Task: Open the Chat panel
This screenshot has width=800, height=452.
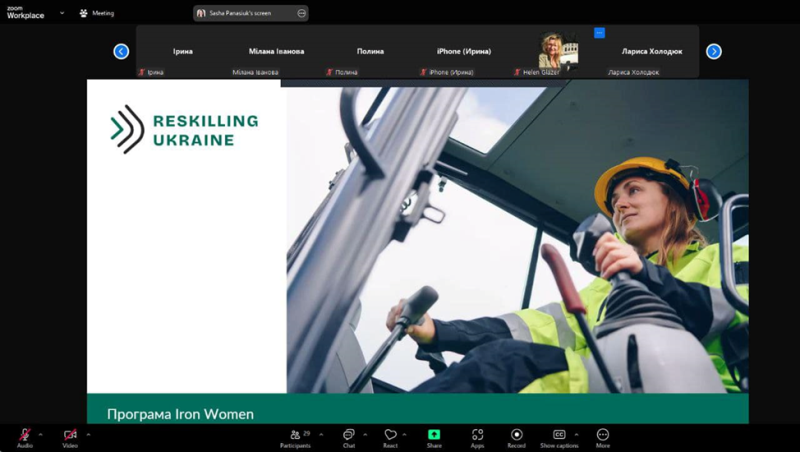Action: pyautogui.click(x=348, y=435)
